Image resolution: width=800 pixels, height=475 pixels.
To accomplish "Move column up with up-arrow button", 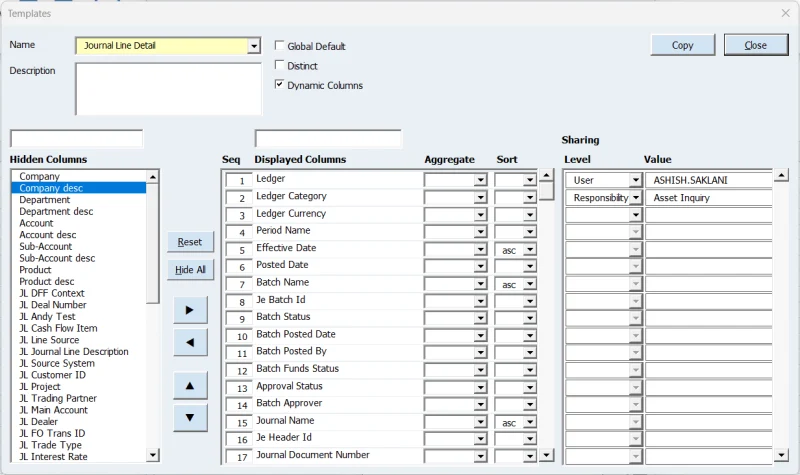I will pyautogui.click(x=190, y=386).
